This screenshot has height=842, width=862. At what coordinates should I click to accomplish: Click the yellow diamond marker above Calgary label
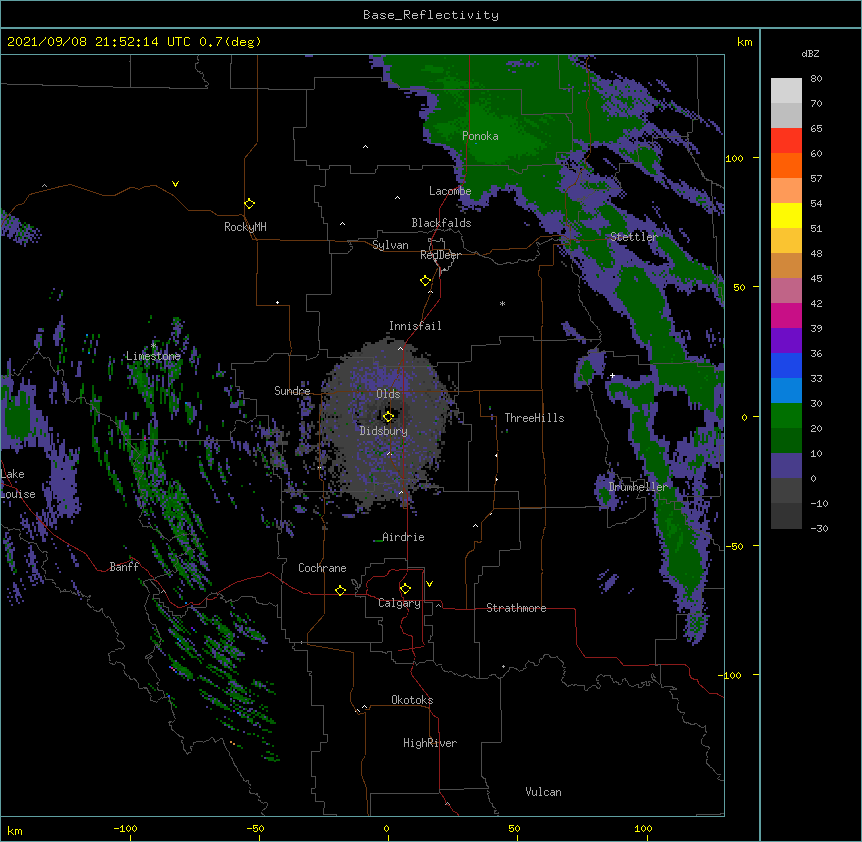pyautogui.click(x=405, y=589)
